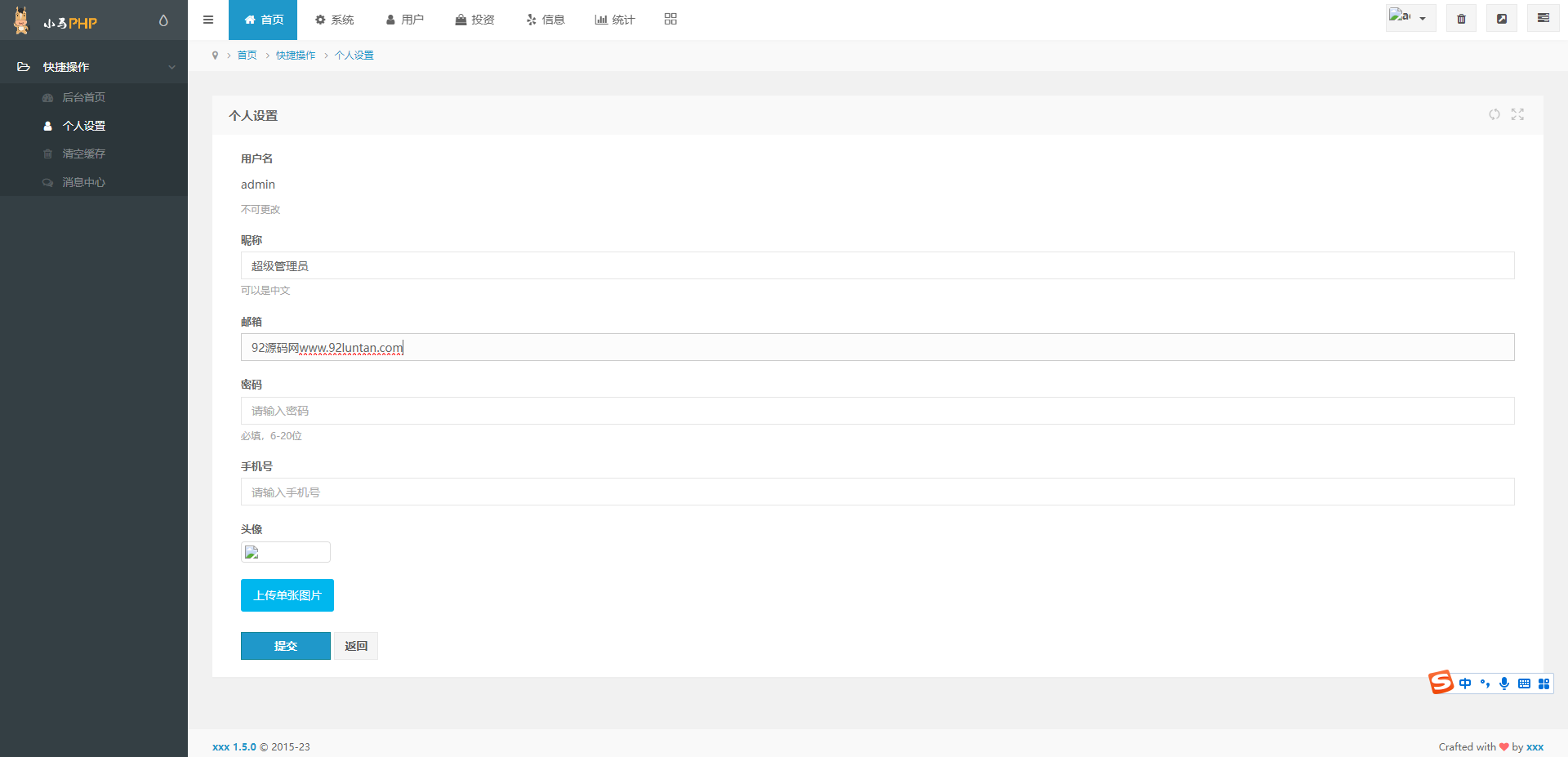Screen dimensions: 1568x757
Task: Expand the 个人设置 panel to fullscreen
Action: click(x=1517, y=114)
